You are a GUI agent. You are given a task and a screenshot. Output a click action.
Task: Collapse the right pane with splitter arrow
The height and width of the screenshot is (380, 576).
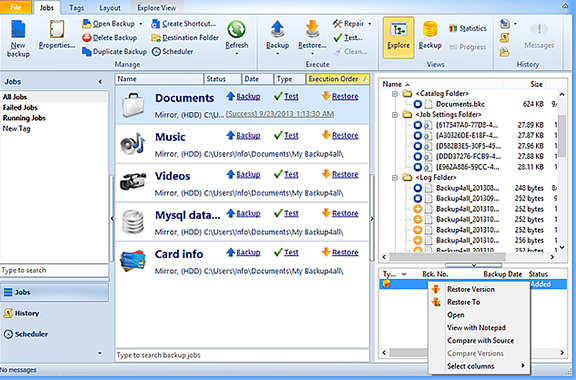point(372,219)
